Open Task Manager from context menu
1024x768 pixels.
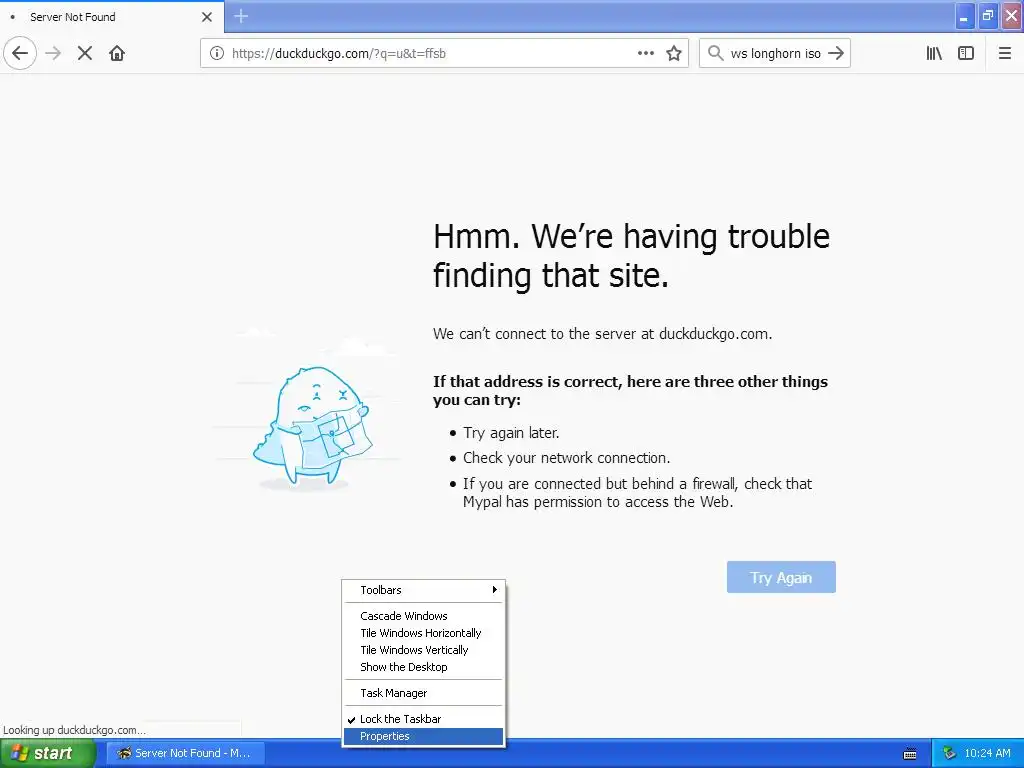(x=423, y=693)
